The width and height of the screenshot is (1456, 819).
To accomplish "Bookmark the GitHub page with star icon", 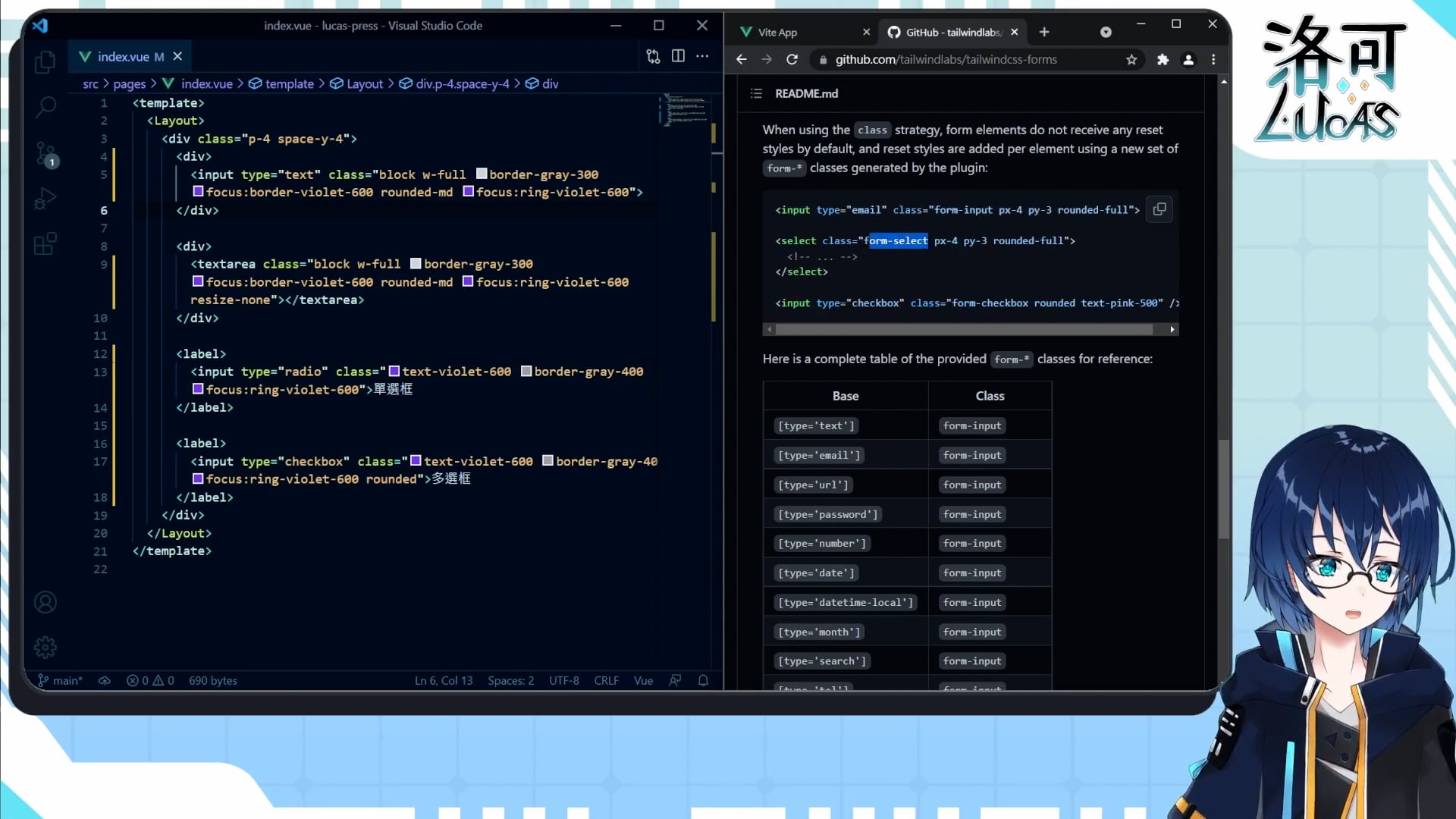I will coord(1131,59).
